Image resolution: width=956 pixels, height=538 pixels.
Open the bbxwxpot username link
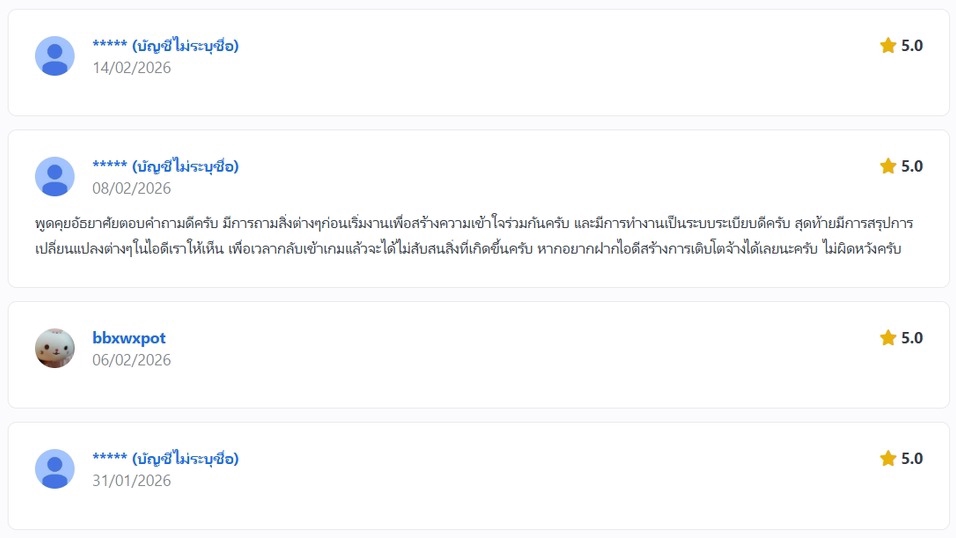(129, 338)
